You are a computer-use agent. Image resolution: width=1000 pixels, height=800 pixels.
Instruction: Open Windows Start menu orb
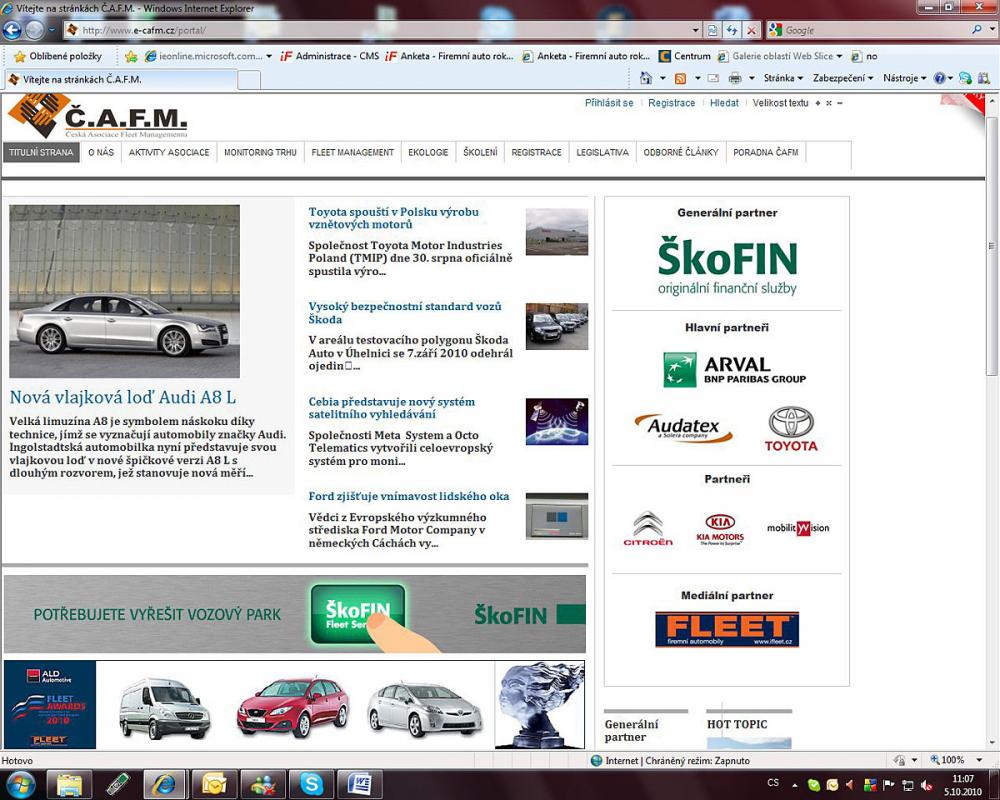19,784
